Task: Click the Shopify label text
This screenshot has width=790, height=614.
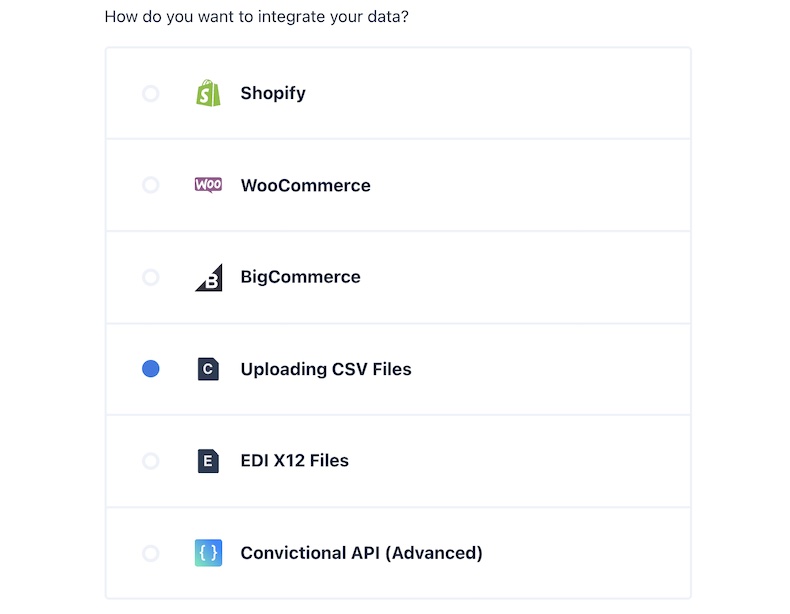Action: click(x=273, y=93)
